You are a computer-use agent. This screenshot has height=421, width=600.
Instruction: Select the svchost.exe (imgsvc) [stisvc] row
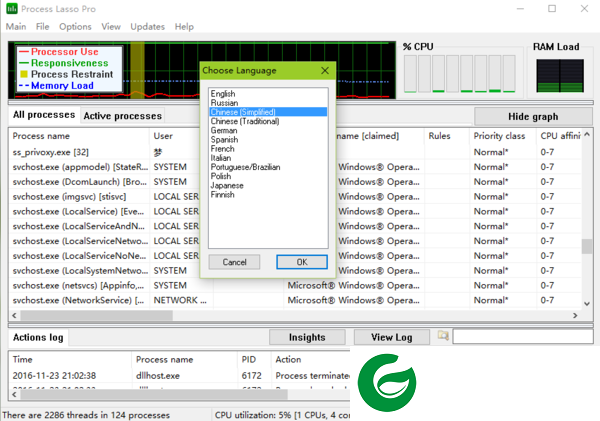(x=295, y=197)
